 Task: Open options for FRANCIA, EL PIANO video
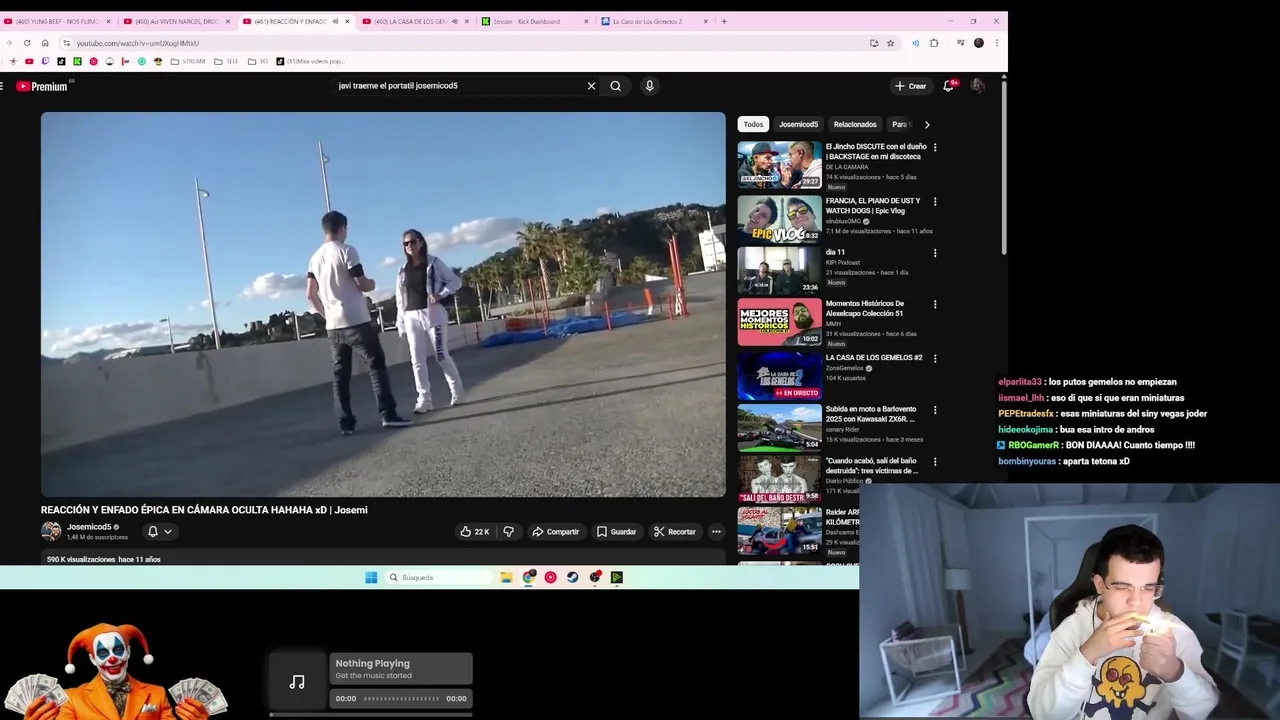pyautogui.click(x=935, y=201)
